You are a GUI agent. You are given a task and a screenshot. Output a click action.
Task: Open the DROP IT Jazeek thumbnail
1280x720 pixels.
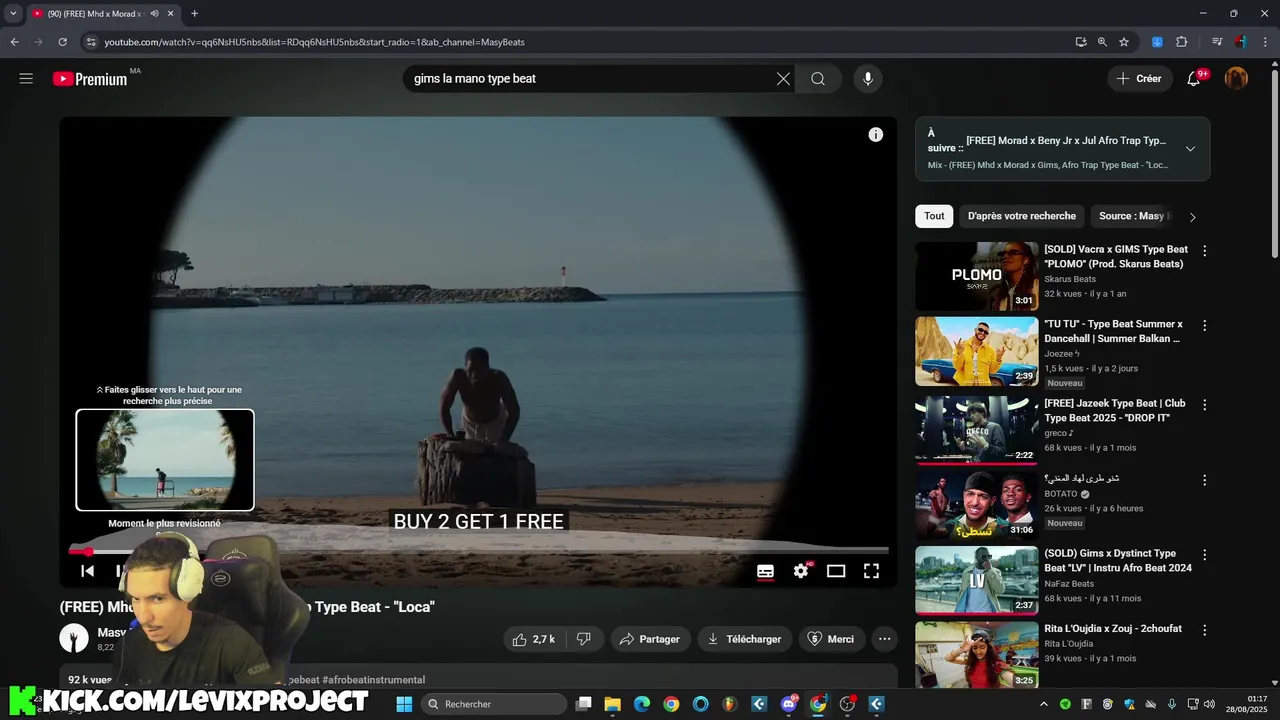[x=976, y=430]
